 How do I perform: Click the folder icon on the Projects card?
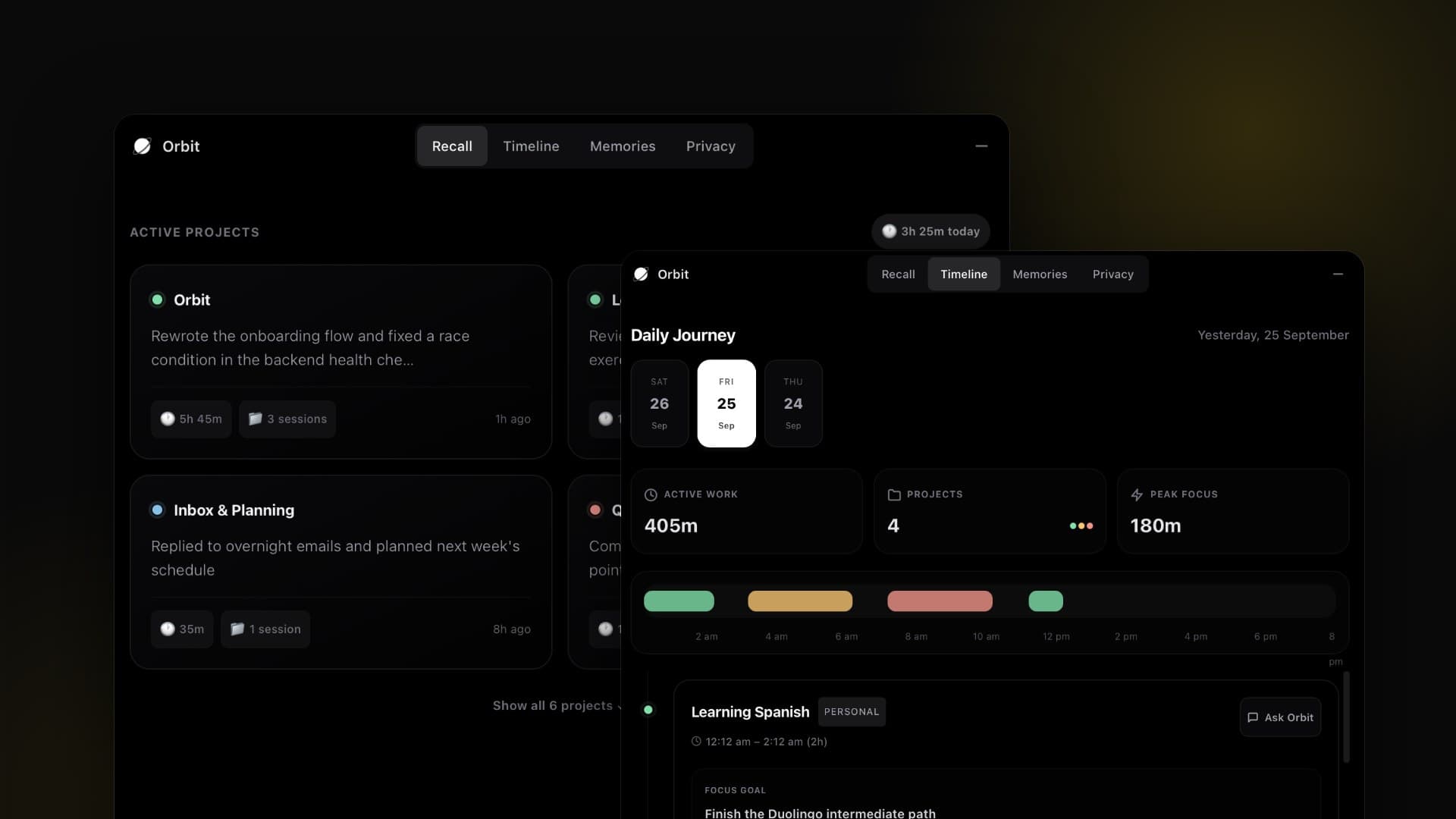894,494
